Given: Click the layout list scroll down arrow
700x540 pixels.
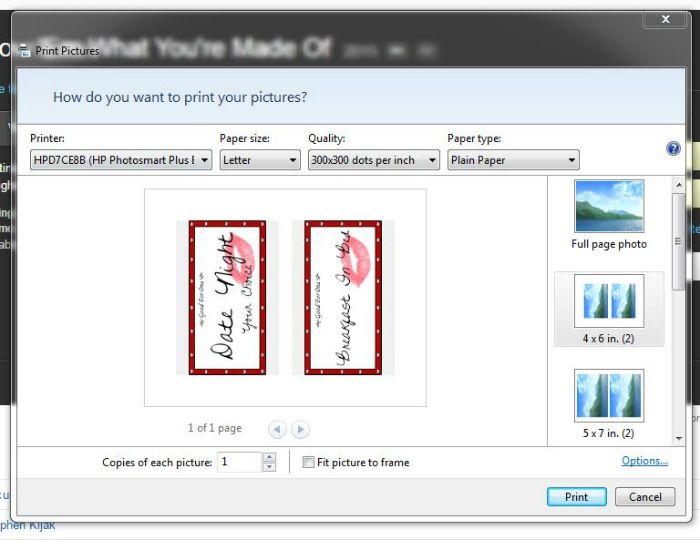Looking at the screenshot, I should pos(679,438).
